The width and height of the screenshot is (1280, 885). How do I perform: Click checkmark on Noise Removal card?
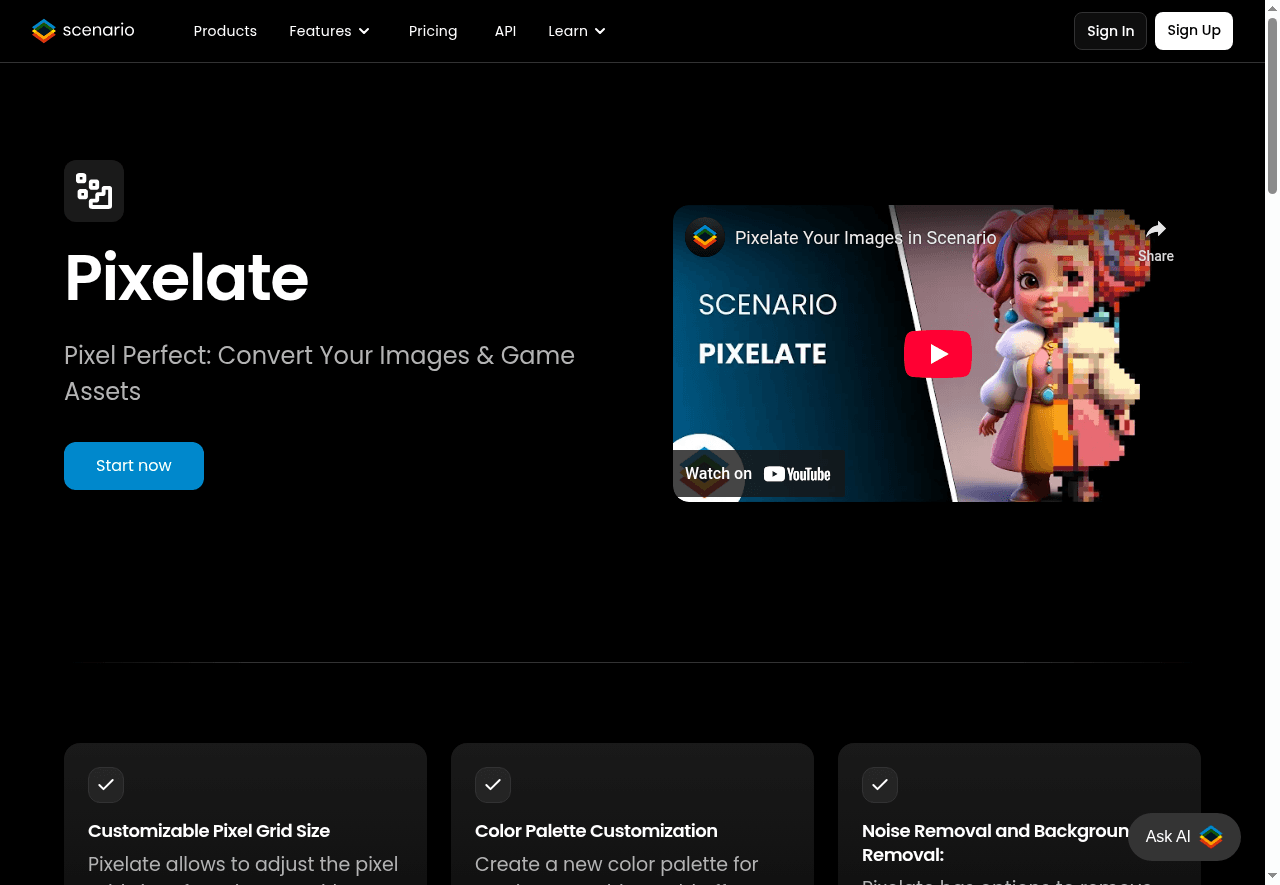click(880, 785)
